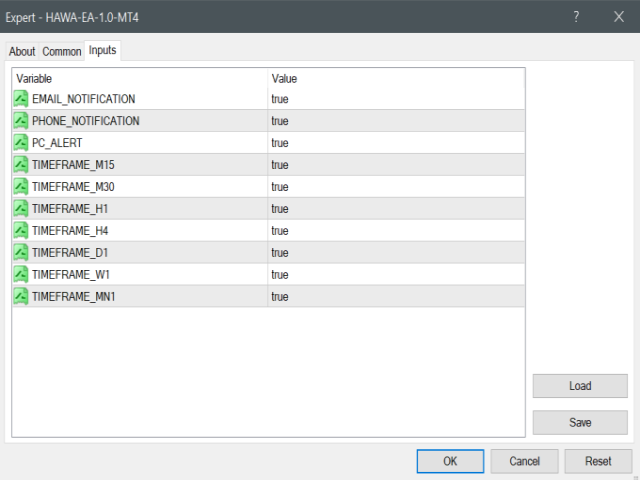Image resolution: width=640 pixels, height=480 pixels.
Task: Click the Cancel button
Action: (524, 461)
